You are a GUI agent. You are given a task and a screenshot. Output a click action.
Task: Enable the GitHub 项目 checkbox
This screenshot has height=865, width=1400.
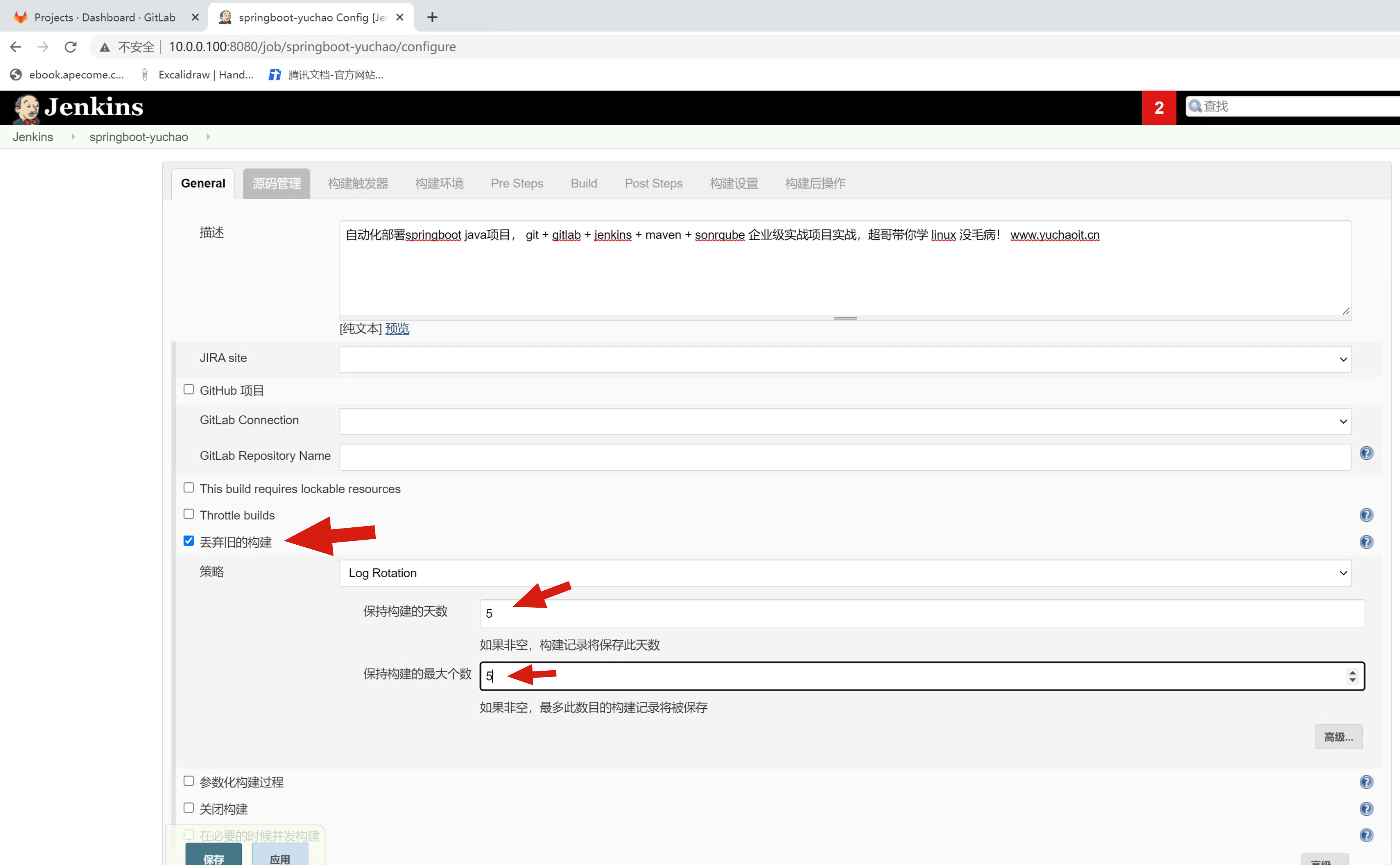(x=189, y=389)
